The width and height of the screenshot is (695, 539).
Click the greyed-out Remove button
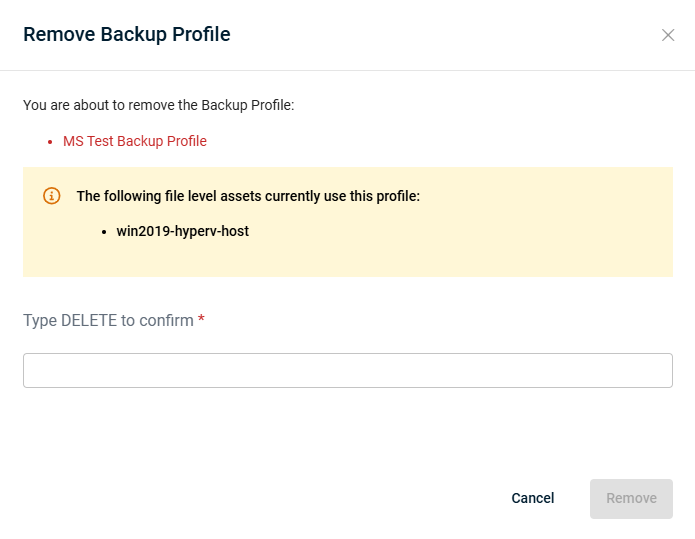(x=631, y=498)
